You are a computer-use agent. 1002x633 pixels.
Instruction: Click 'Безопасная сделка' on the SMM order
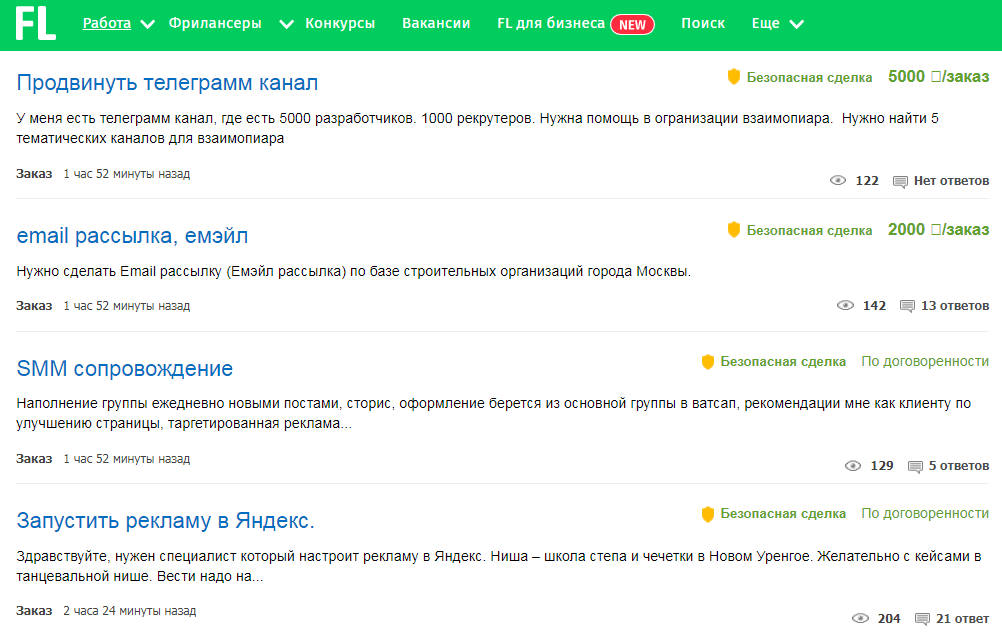coord(783,361)
